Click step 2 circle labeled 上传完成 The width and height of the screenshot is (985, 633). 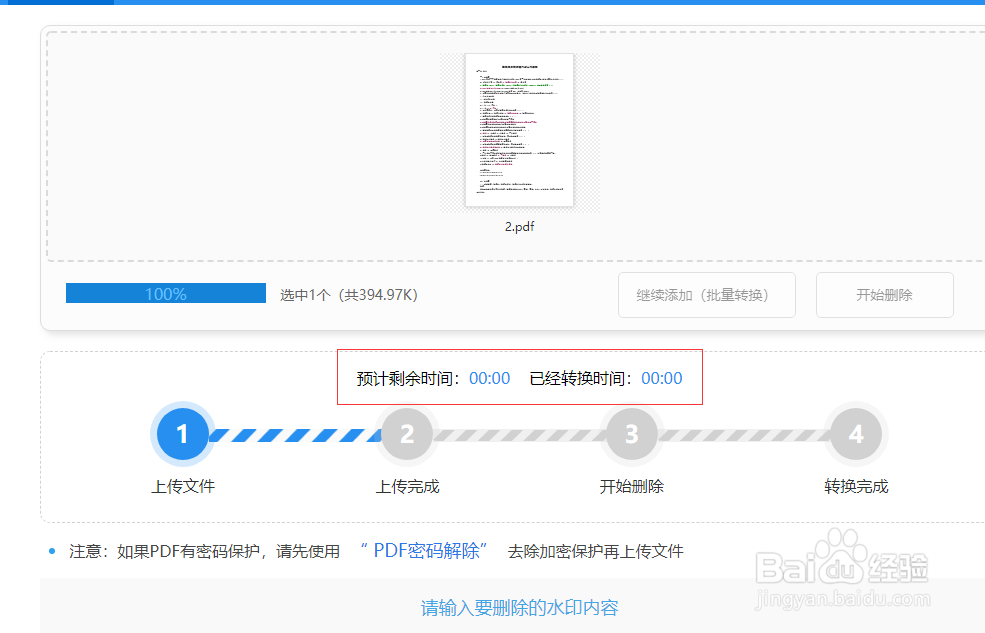pos(407,434)
